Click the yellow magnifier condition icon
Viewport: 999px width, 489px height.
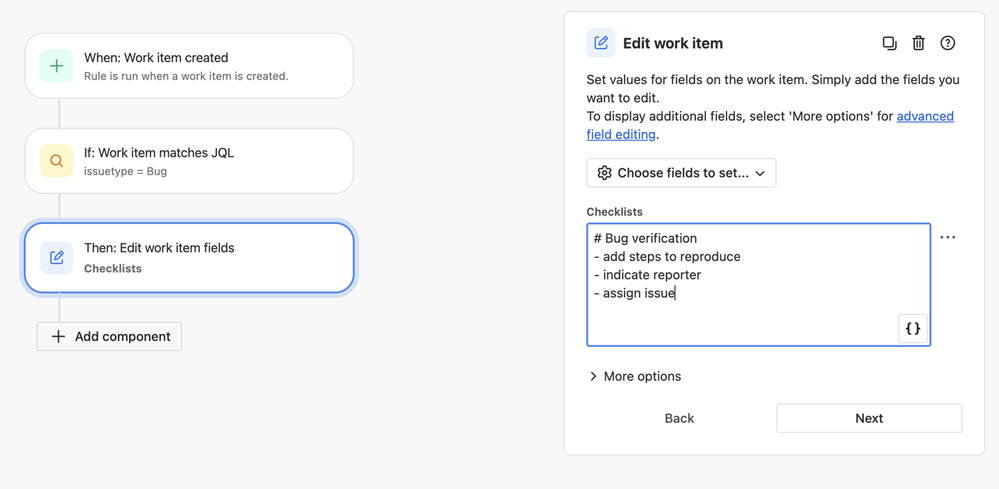[x=57, y=161]
